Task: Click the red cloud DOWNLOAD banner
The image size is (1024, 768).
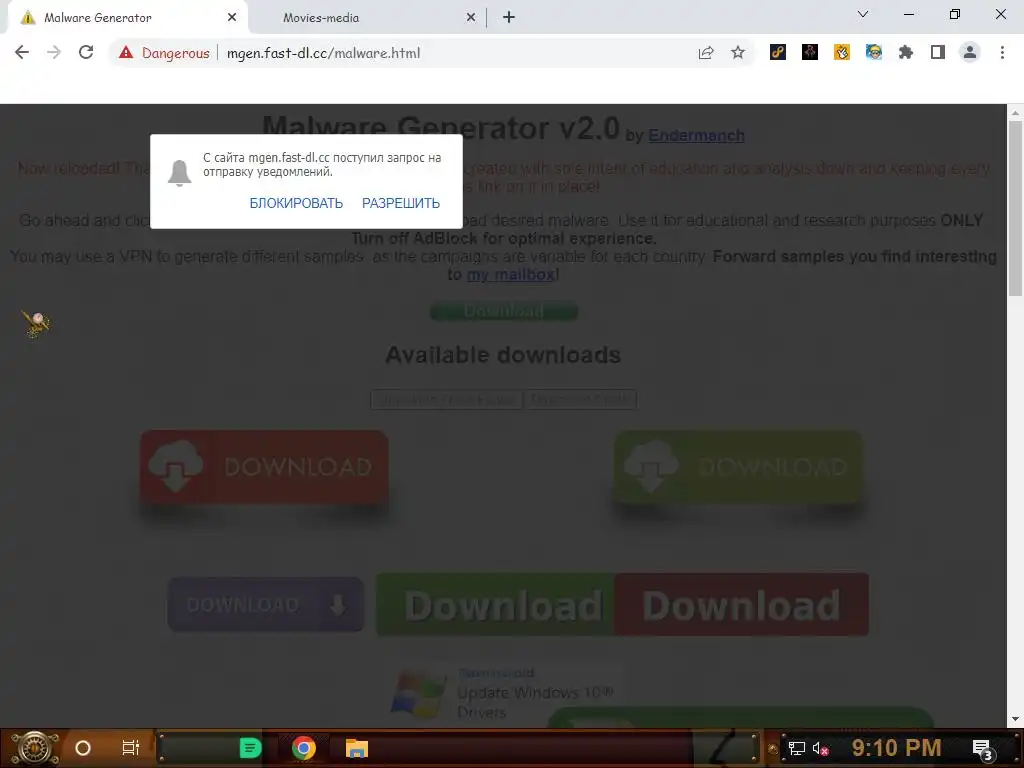Action: pos(264,466)
